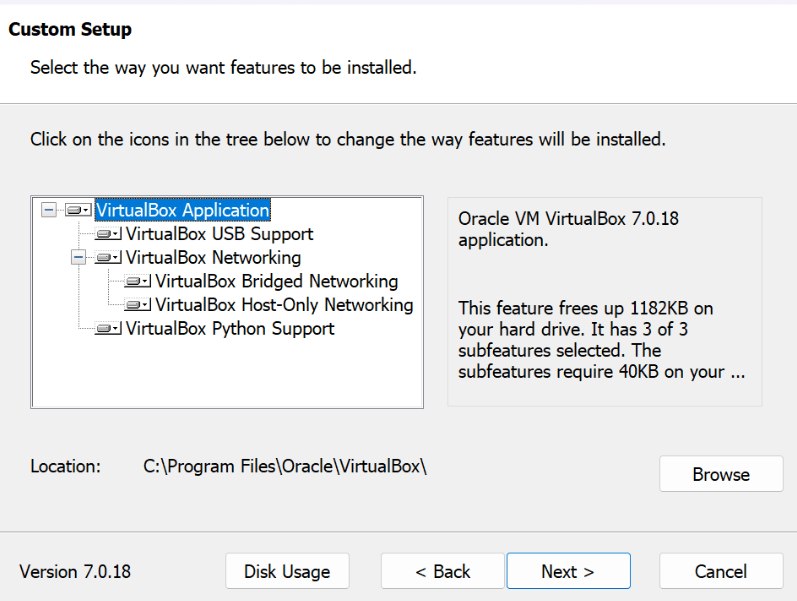This screenshot has width=797, height=601.
Task: Select VirtualBox Networking label
Action: coord(212,258)
